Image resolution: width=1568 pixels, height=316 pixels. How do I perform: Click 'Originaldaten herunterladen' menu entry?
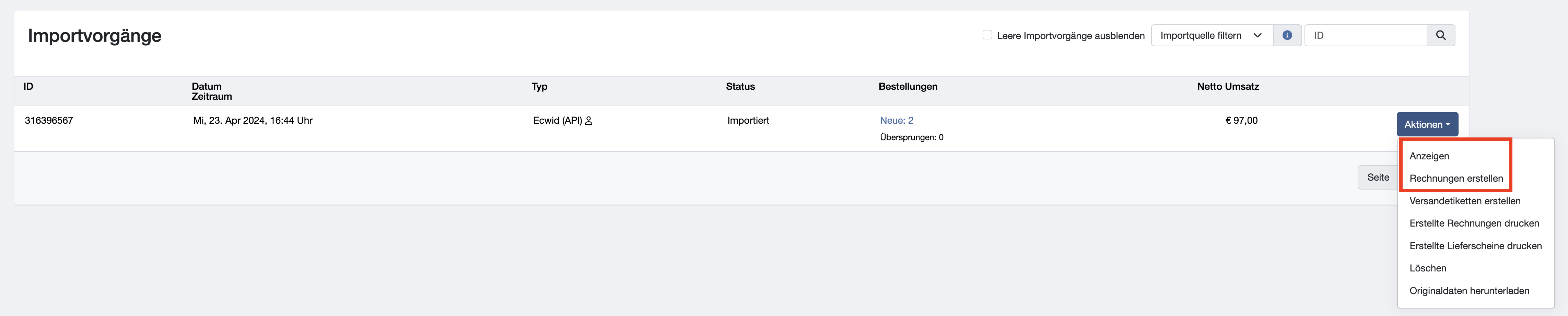point(1469,291)
